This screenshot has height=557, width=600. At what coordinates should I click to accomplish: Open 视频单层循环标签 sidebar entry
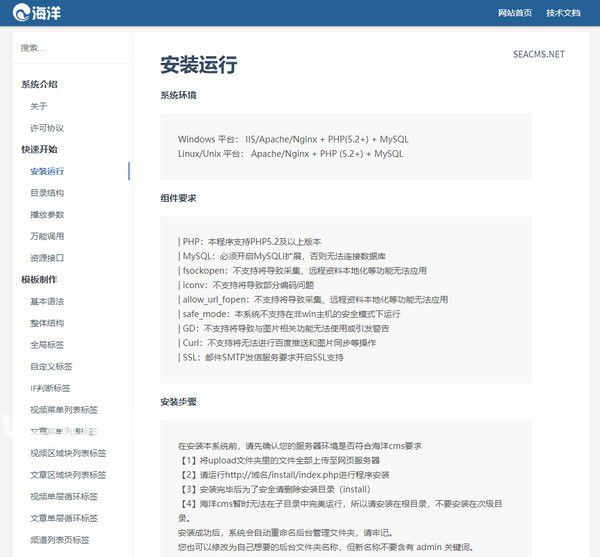click(x=64, y=497)
